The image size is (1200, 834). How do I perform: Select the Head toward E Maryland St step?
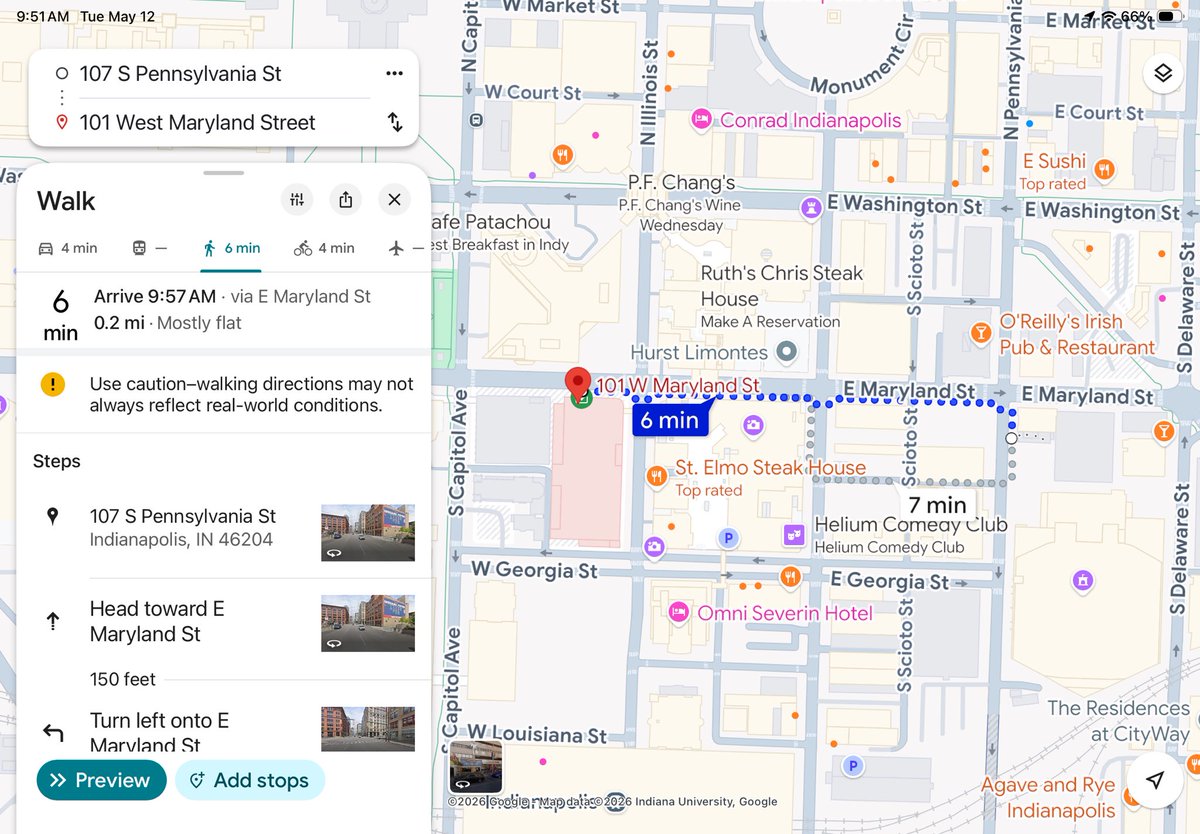click(x=224, y=622)
